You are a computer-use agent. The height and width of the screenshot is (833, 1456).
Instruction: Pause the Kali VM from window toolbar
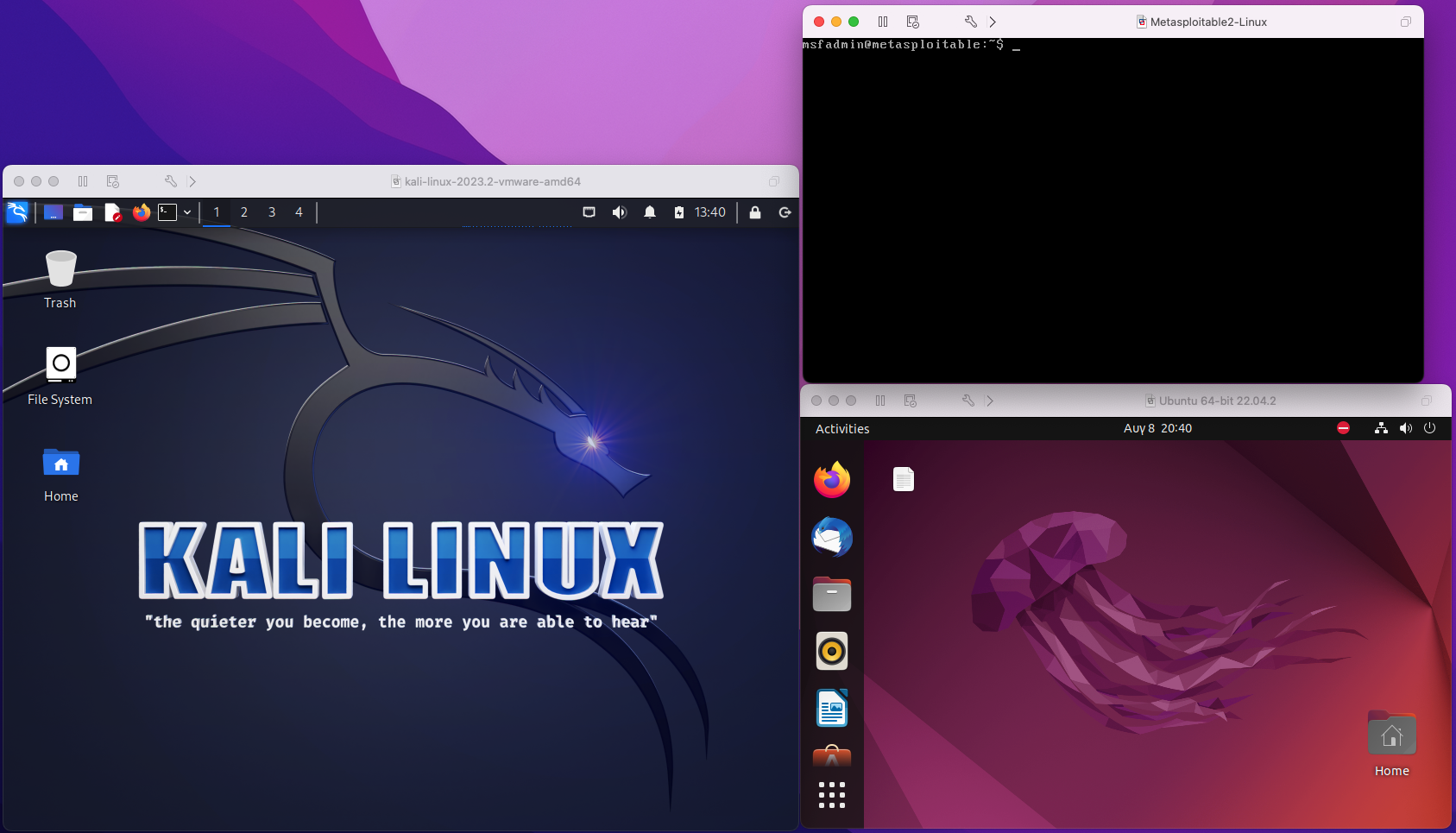(83, 181)
